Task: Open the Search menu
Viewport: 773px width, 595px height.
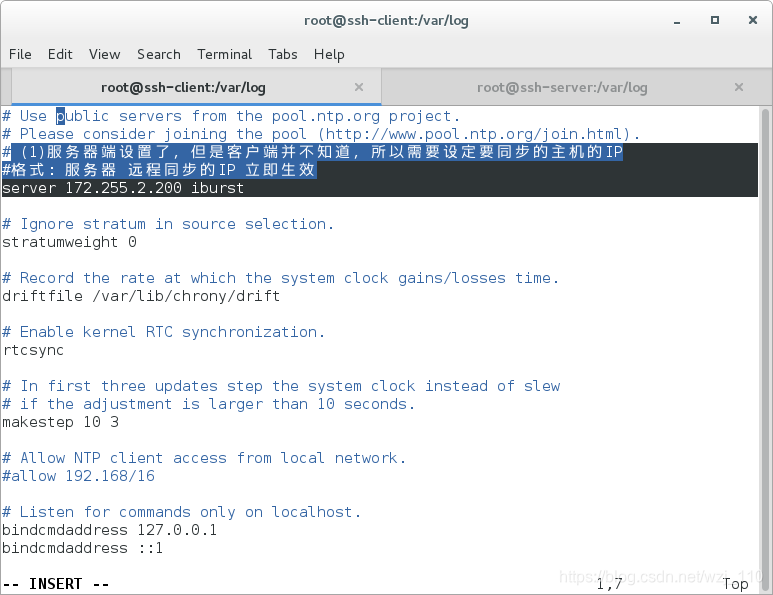Action: coord(159,54)
